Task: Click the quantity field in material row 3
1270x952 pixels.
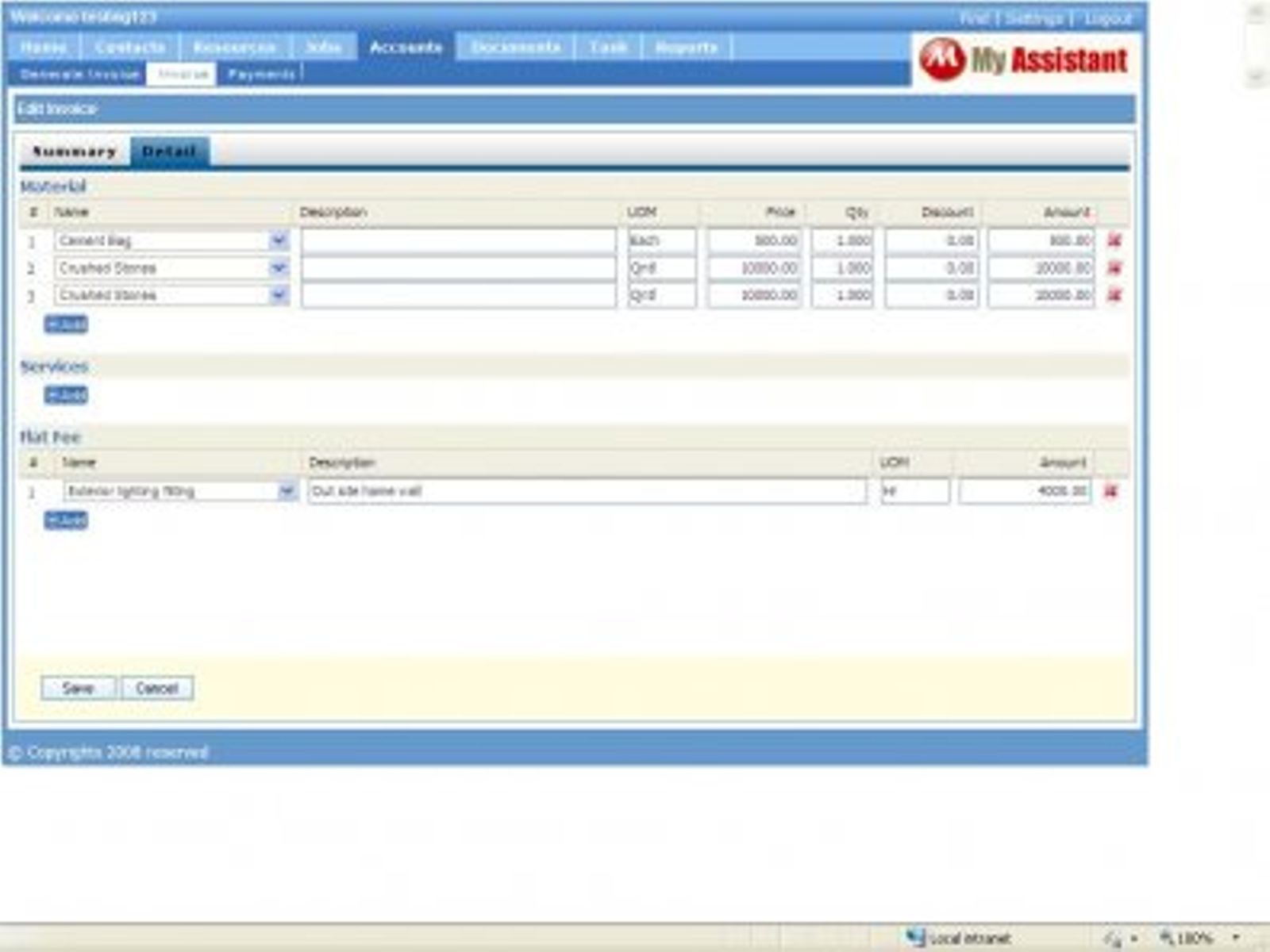Action: pos(842,295)
